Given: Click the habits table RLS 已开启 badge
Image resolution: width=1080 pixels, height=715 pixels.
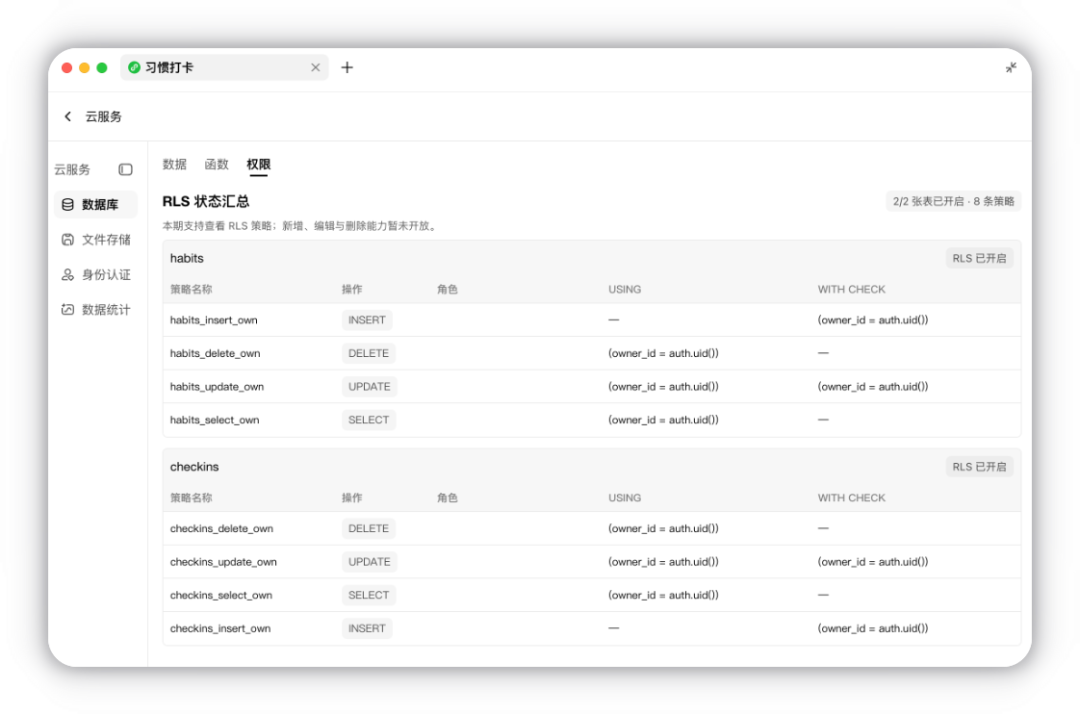Looking at the screenshot, I should pos(979,258).
